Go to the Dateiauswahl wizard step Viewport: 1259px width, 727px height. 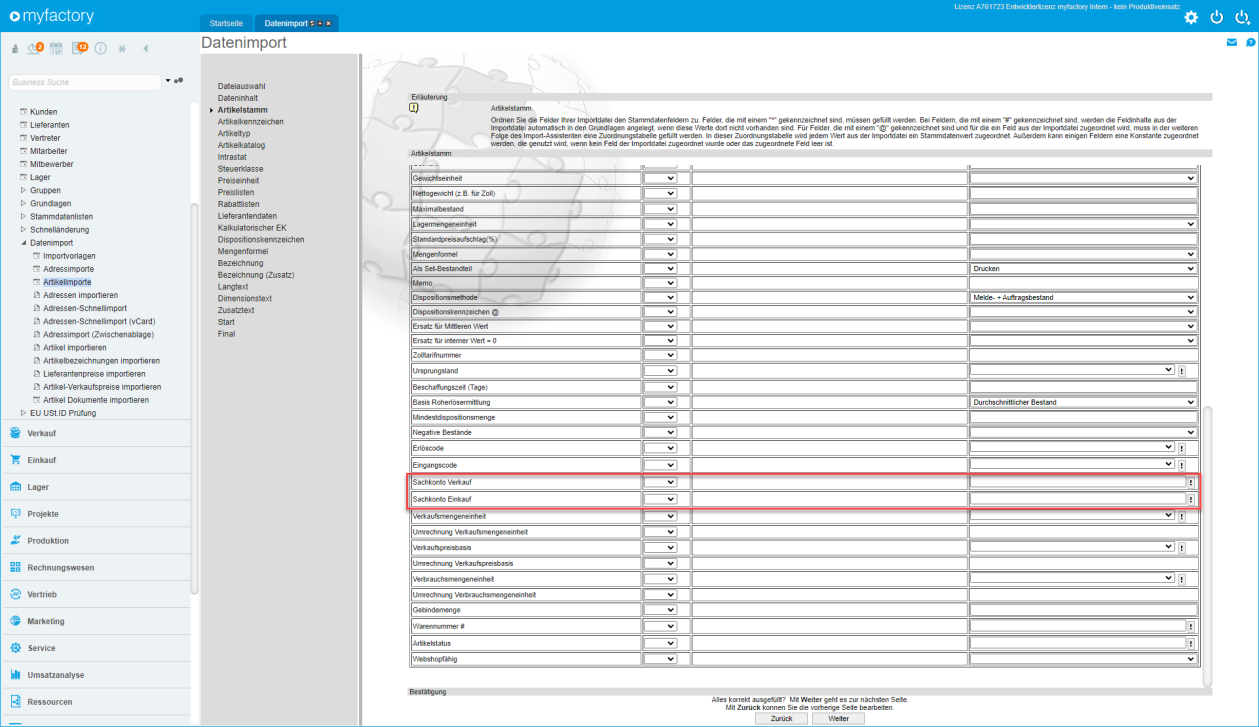pyautogui.click(x=241, y=87)
